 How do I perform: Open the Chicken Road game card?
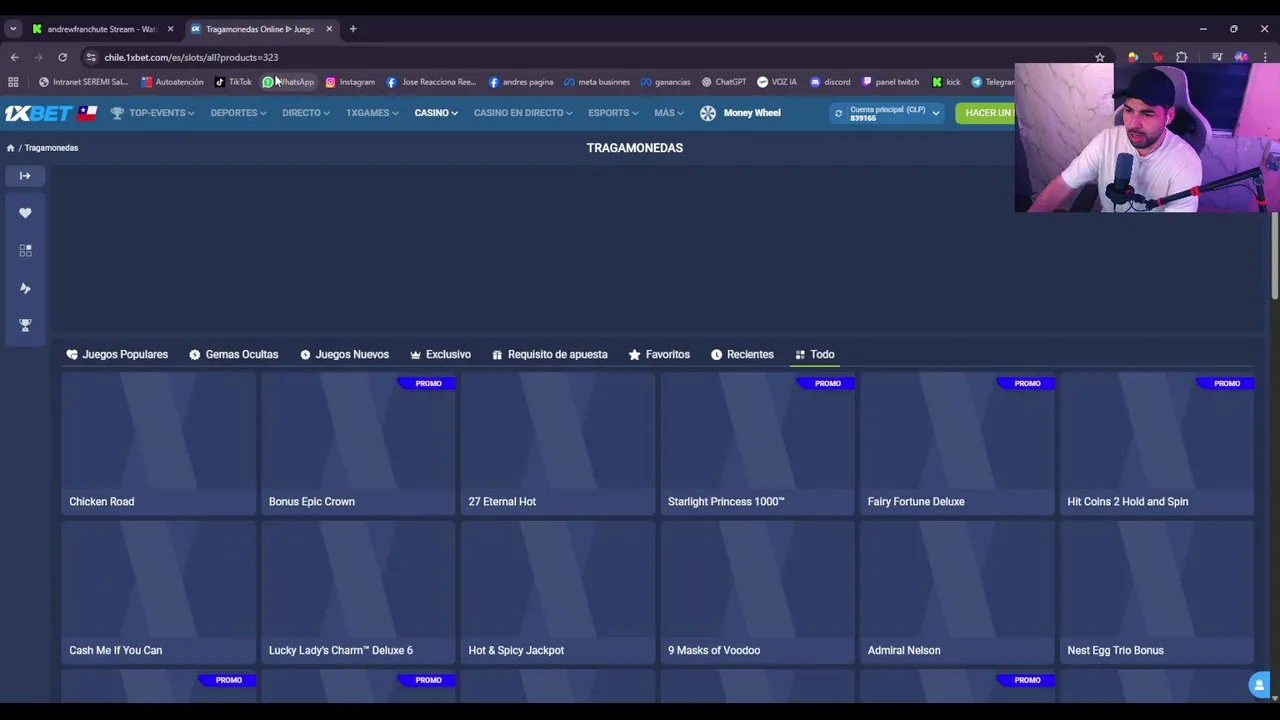click(x=158, y=444)
